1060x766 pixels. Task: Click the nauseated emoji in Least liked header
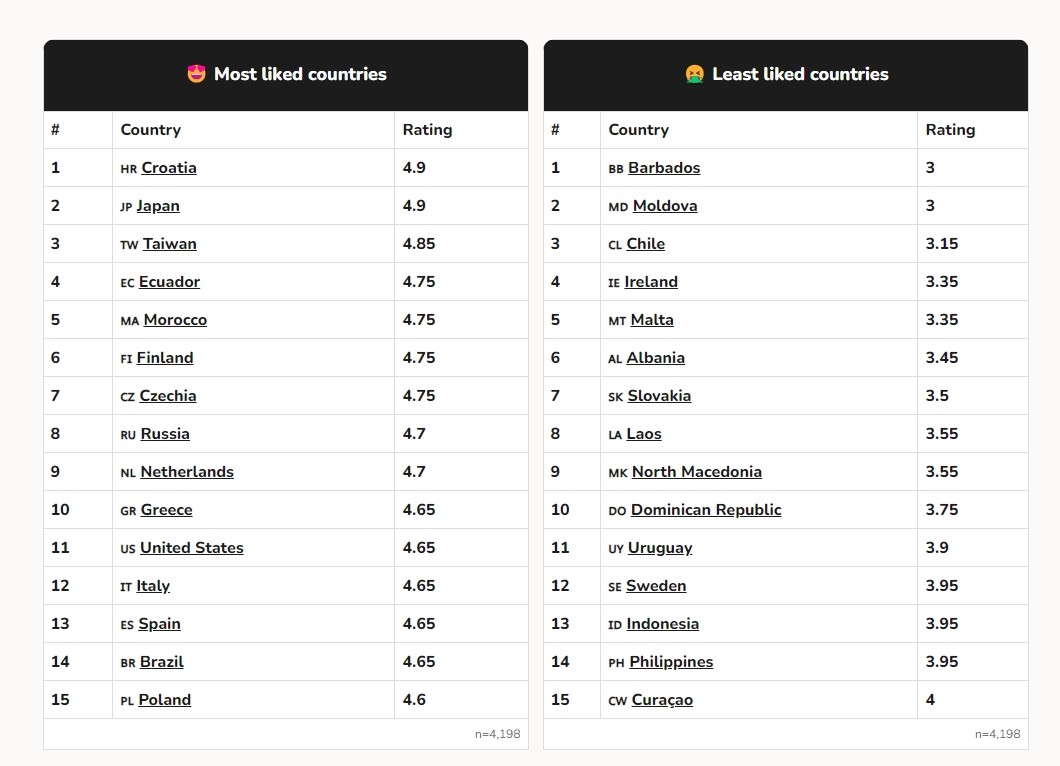pos(694,74)
